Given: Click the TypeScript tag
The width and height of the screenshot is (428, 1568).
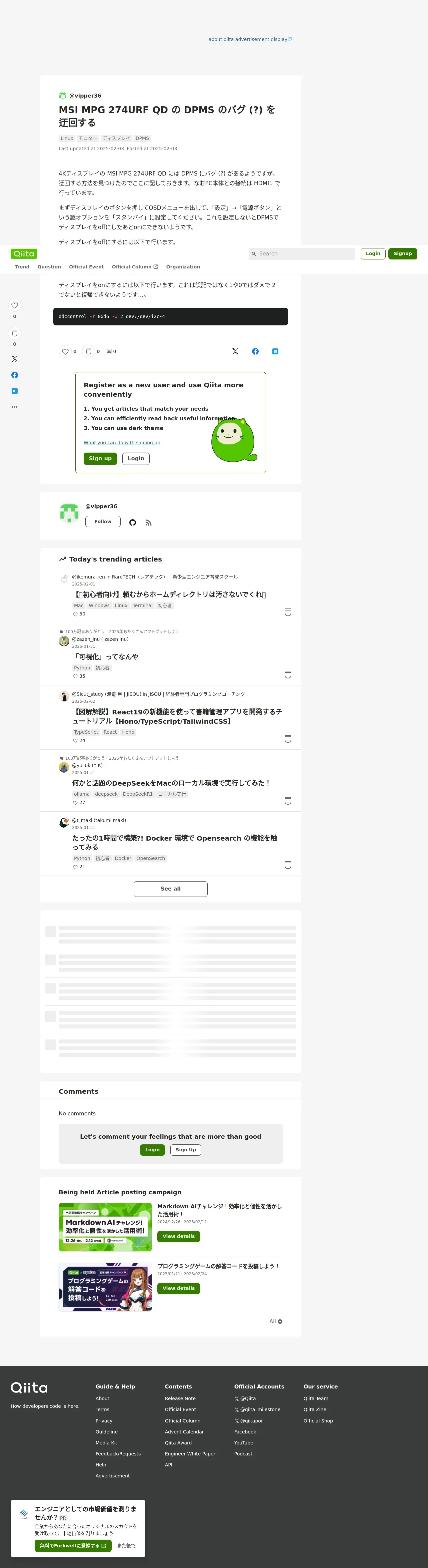Looking at the screenshot, I should coord(86,732).
